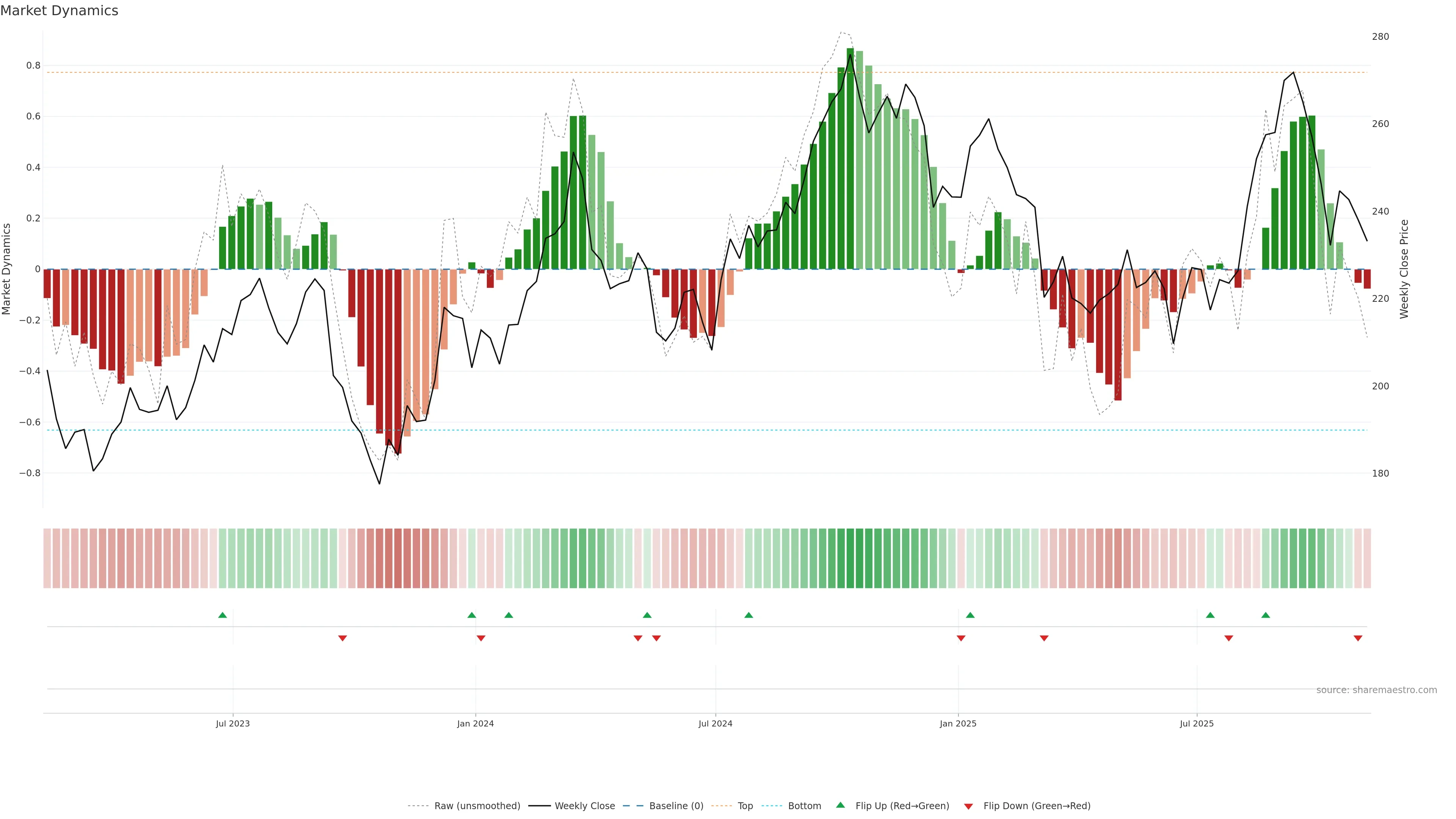Image resolution: width=1456 pixels, height=819 pixels.
Task: Click the Flip Up legend triangle icon
Action: click(x=840, y=805)
